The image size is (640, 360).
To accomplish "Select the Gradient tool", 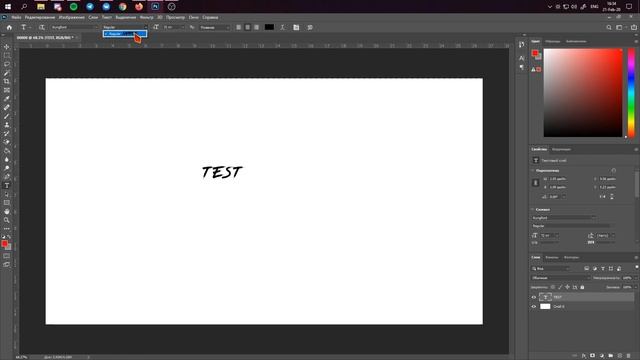I will coord(7,151).
